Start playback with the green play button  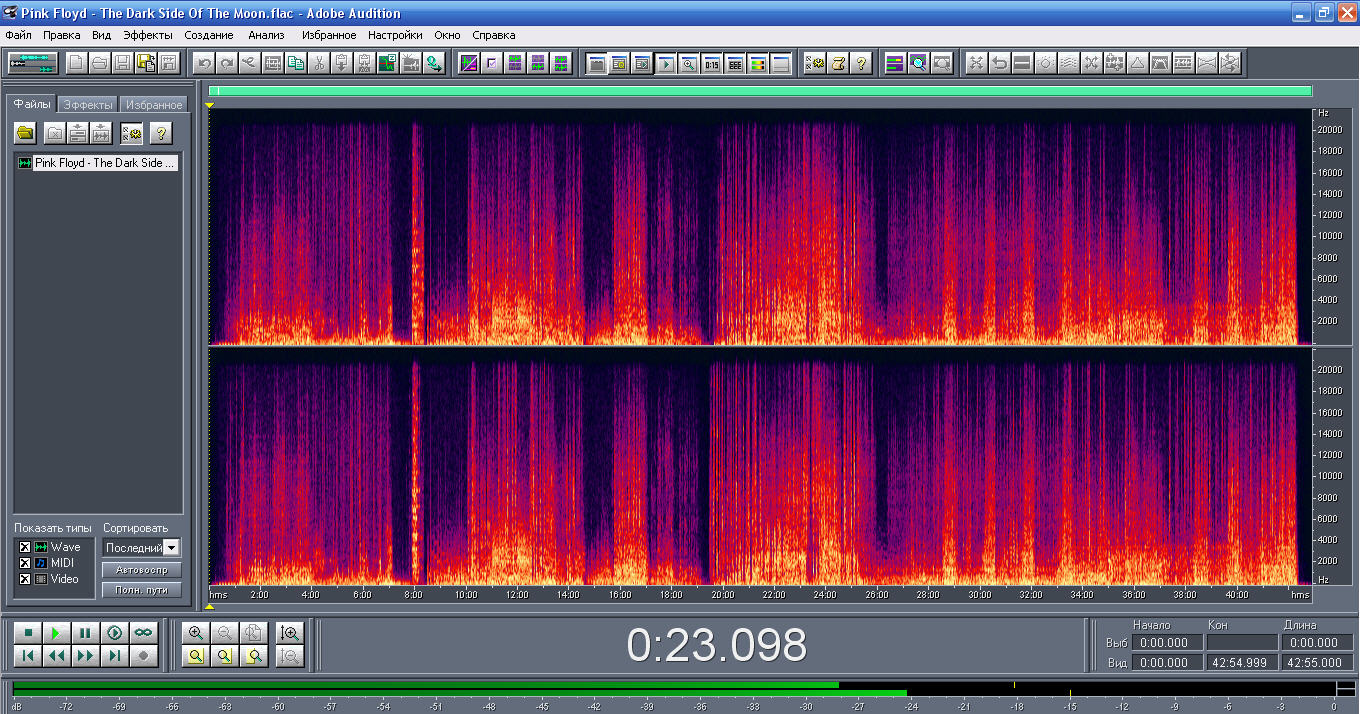tap(57, 632)
